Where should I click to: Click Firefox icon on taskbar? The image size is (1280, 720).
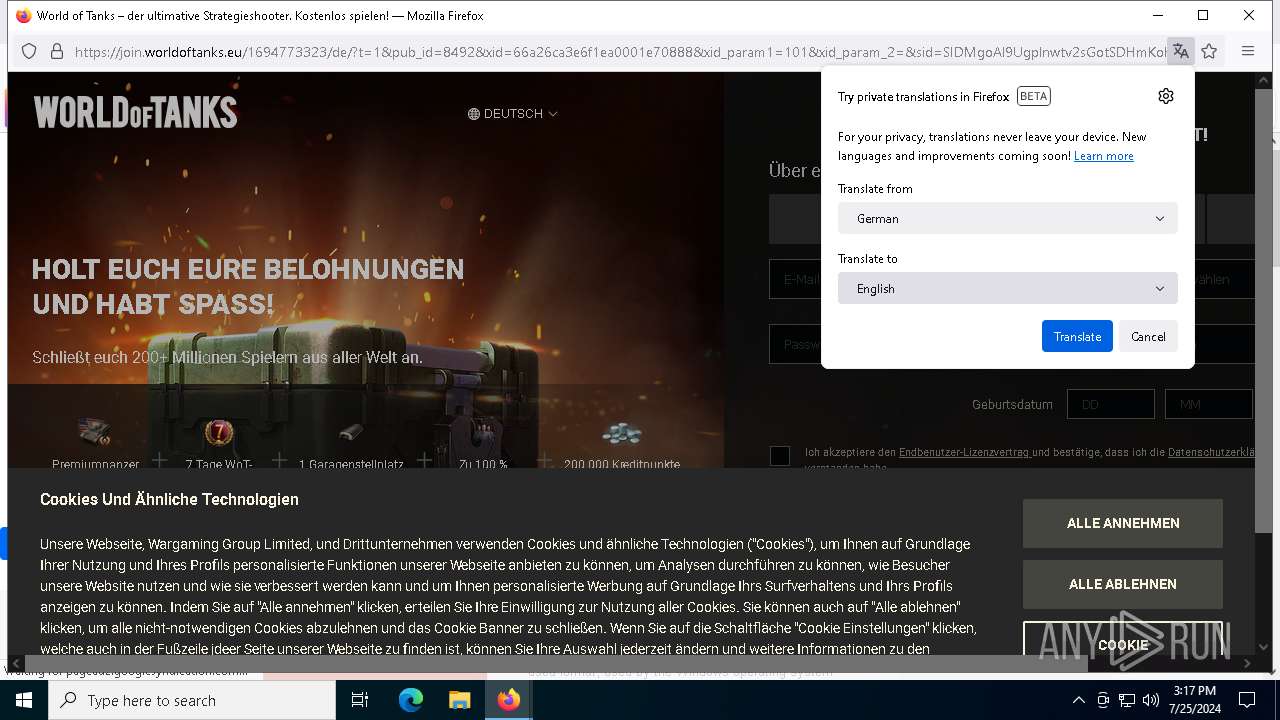[x=508, y=700]
